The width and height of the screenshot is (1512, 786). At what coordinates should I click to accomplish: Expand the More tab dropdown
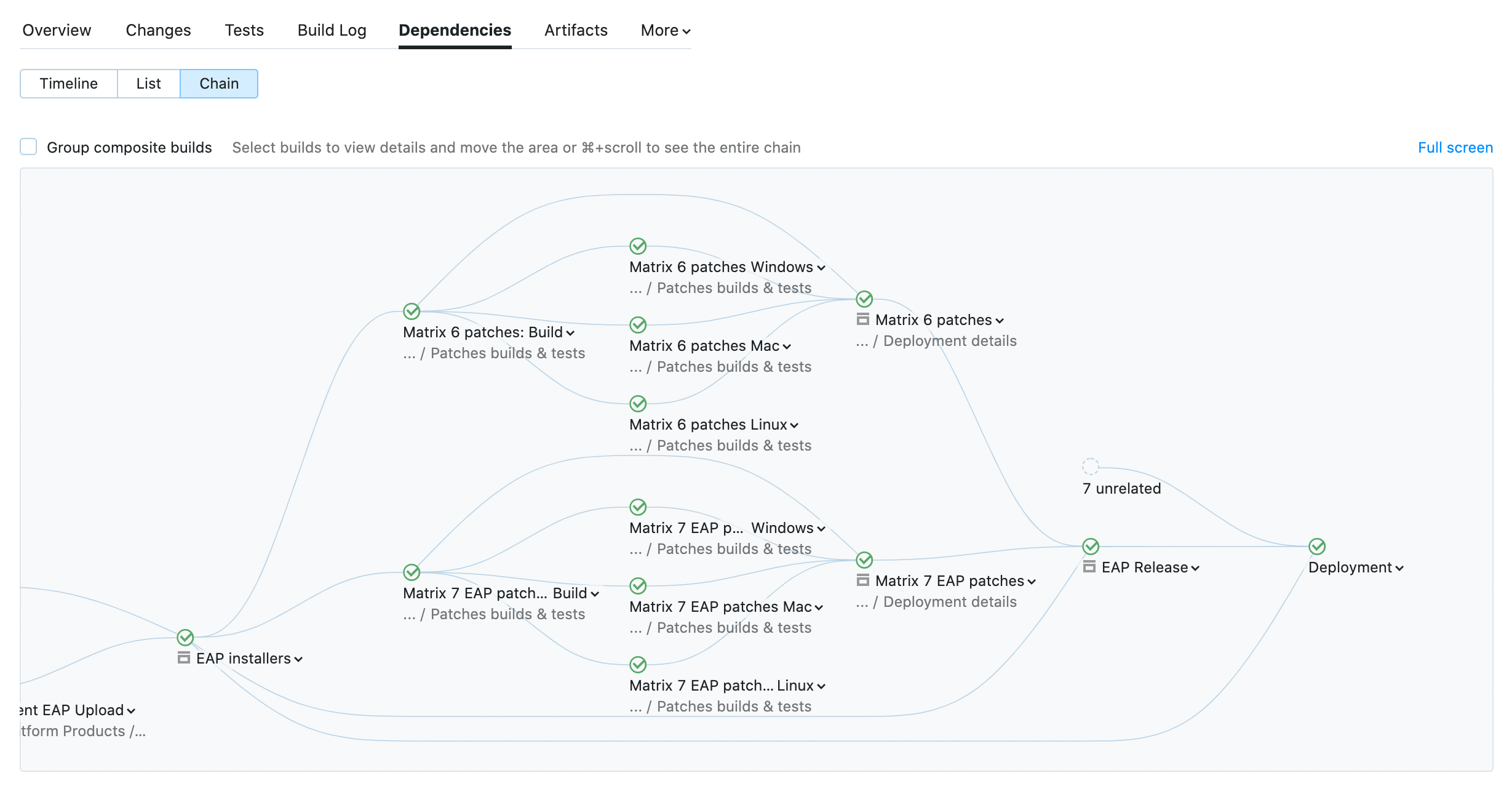666,30
